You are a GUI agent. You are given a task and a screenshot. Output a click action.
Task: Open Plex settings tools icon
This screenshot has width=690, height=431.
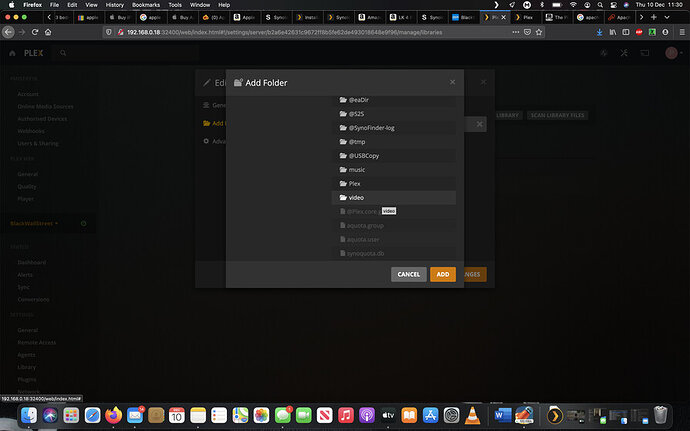624,53
